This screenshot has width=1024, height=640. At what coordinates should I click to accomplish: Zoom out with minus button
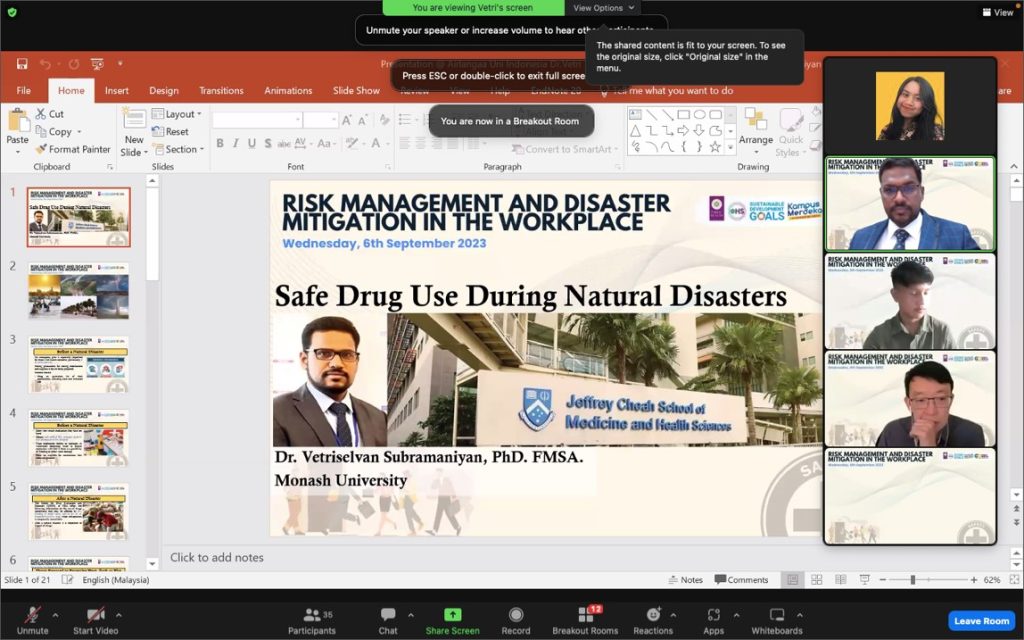[x=883, y=579]
